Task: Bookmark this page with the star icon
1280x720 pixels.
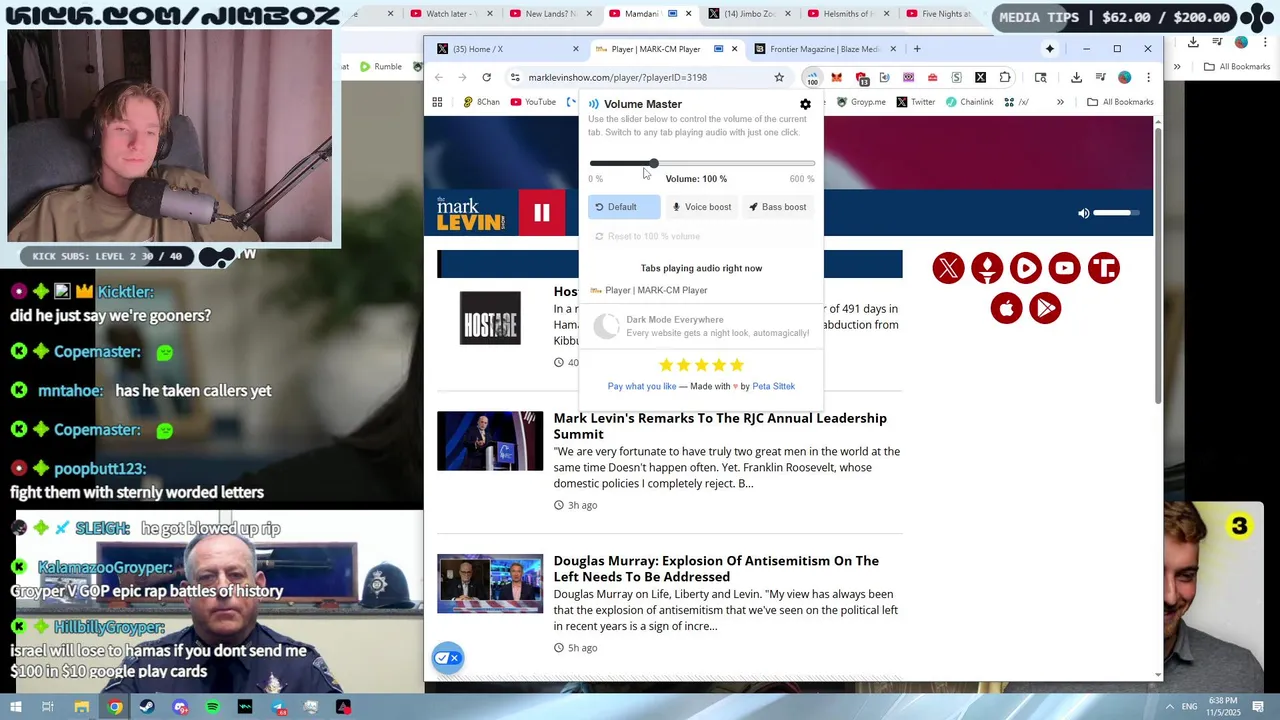Action: pos(779,77)
